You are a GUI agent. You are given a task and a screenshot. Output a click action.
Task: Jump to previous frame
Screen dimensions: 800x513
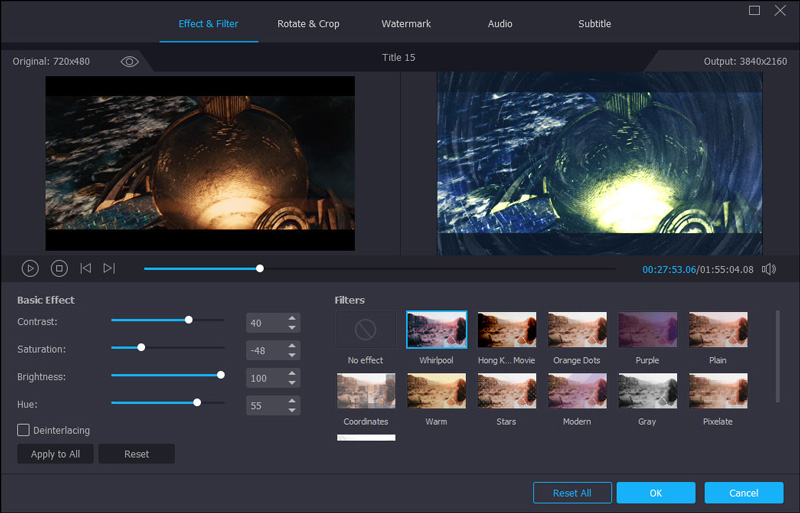pos(86,268)
